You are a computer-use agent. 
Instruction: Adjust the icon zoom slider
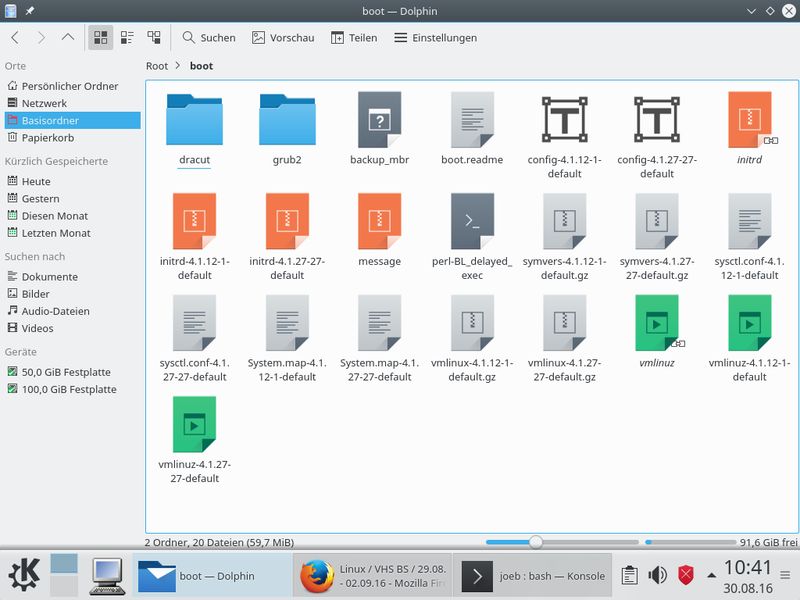(x=536, y=542)
